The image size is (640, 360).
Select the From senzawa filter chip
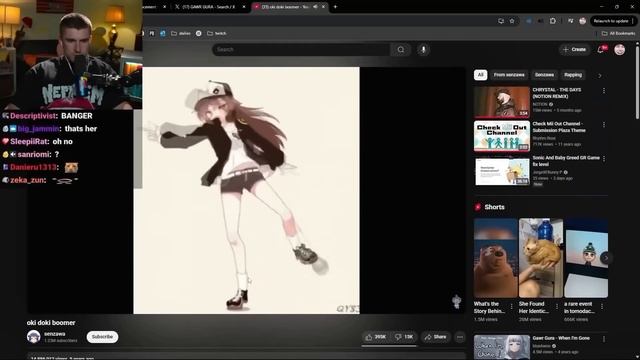(x=509, y=75)
